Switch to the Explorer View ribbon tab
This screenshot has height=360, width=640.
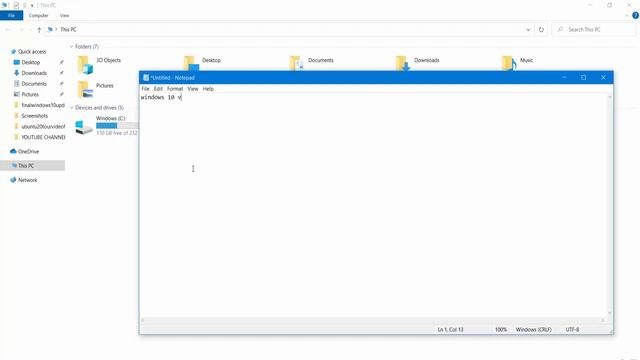pyautogui.click(x=64, y=16)
